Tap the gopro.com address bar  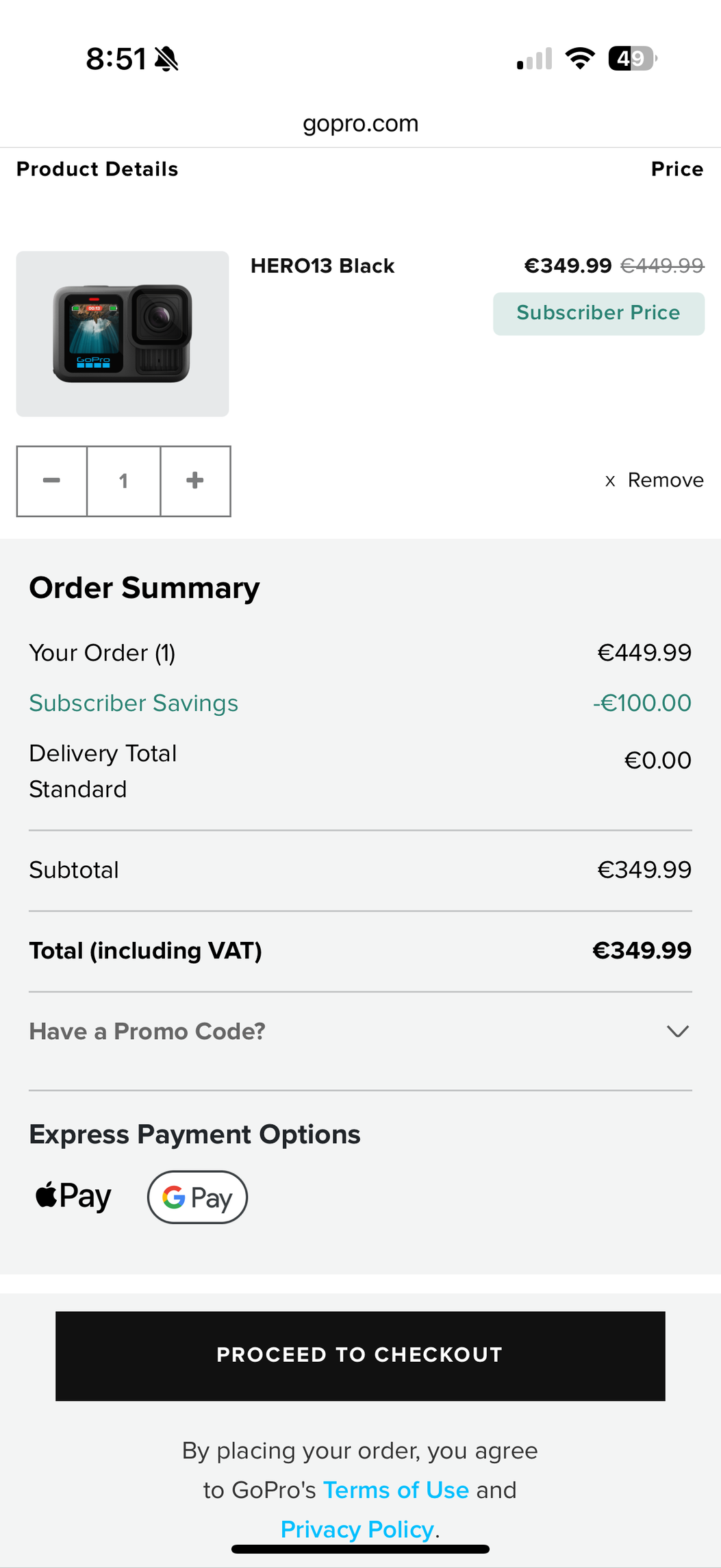[x=360, y=123]
